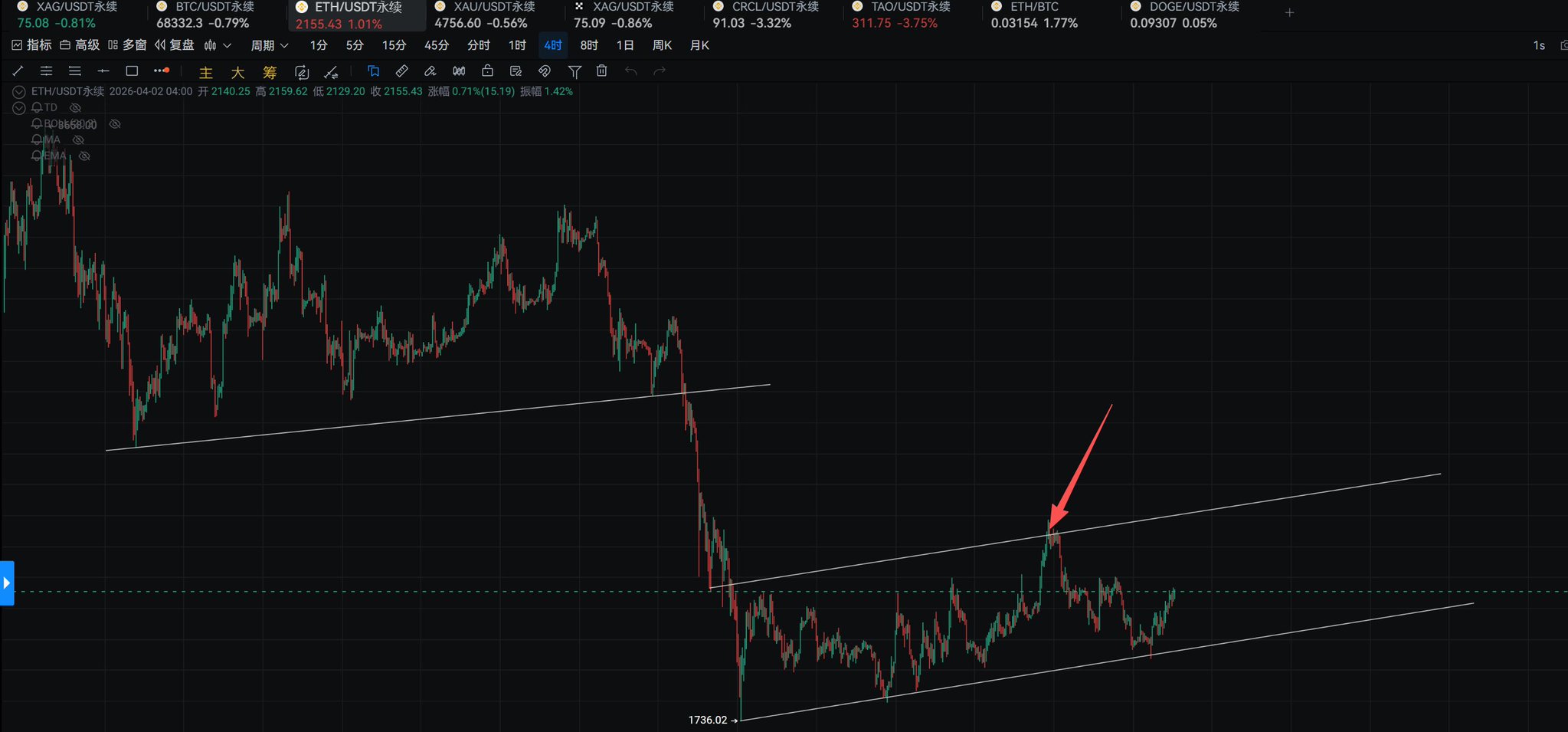
Task: Select the 8时 timeframe
Action: point(589,45)
